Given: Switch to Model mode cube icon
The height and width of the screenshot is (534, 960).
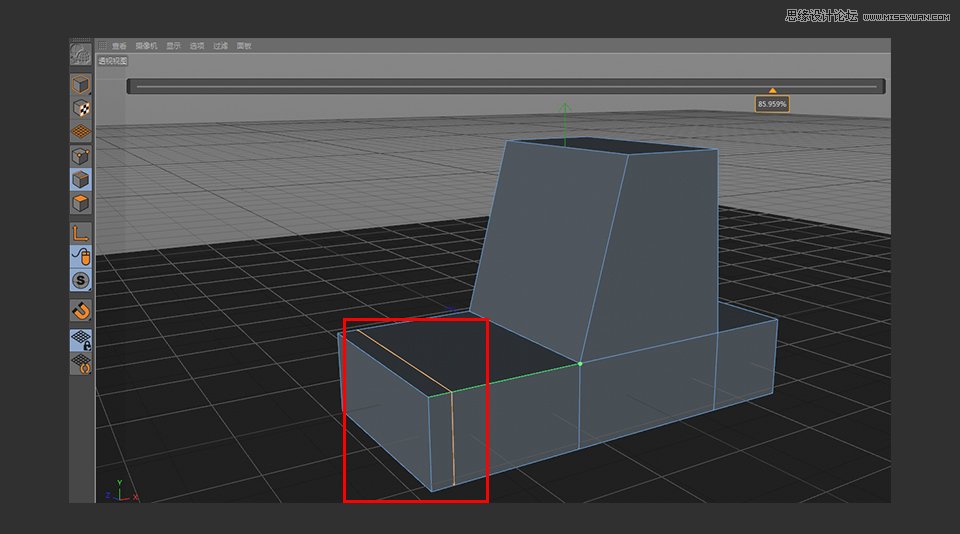Looking at the screenshot, I should point(81,84).
